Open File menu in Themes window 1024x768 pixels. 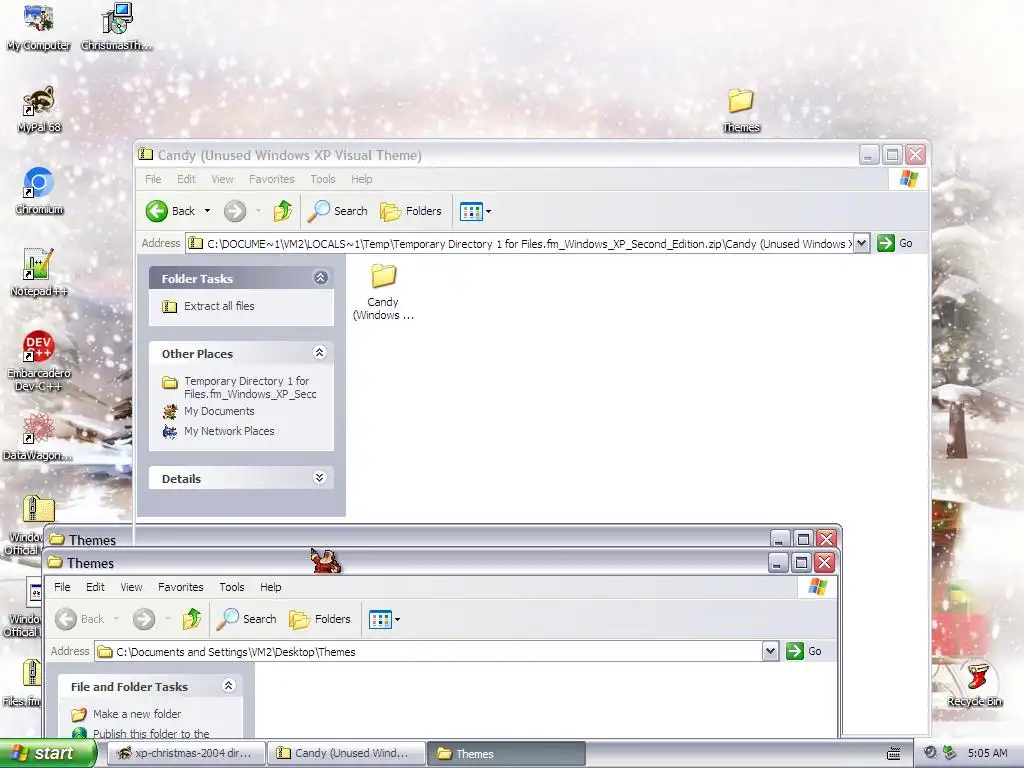point(62,587)
